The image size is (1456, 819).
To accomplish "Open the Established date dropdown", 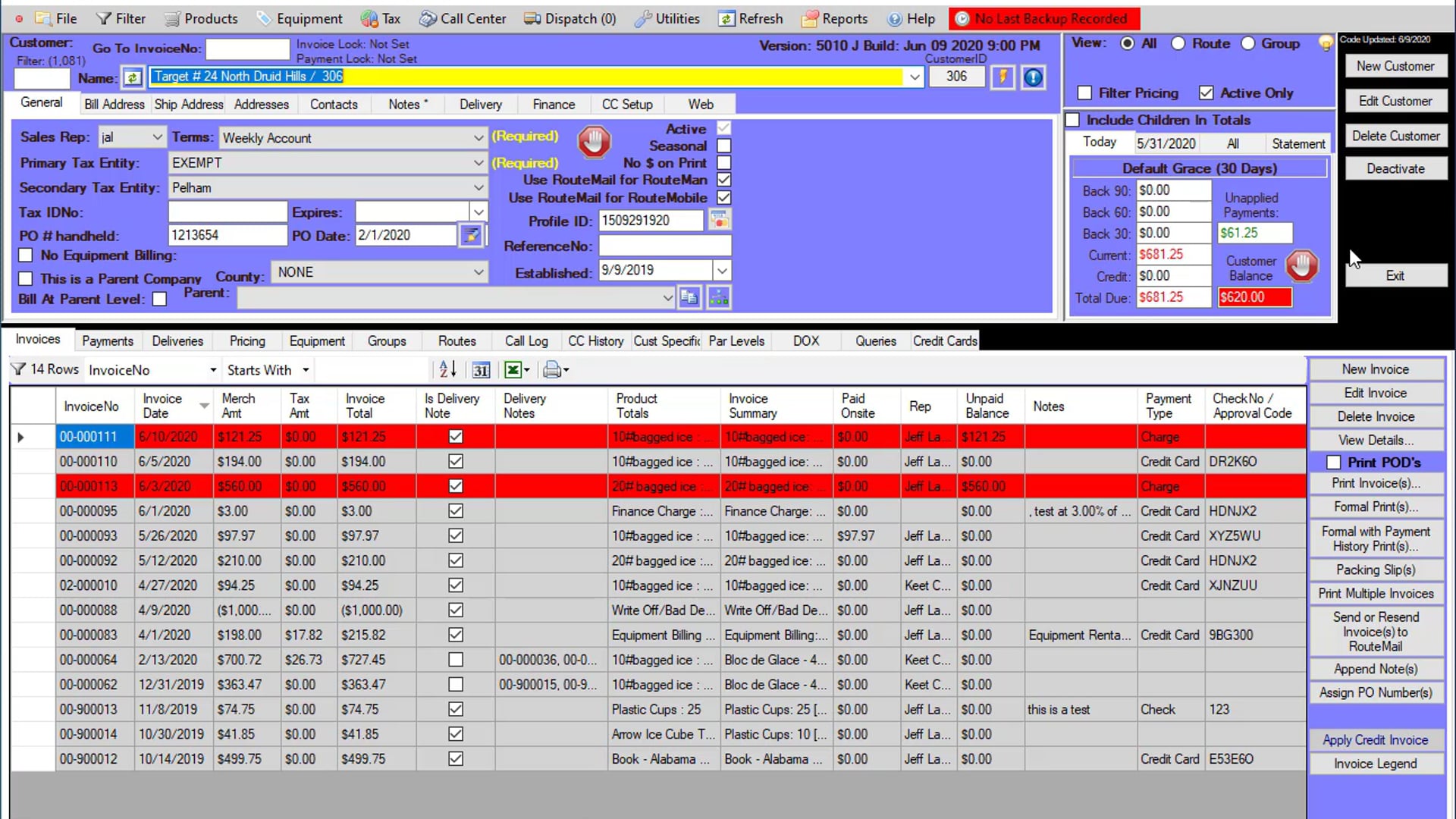I will [x=722, y=270].
